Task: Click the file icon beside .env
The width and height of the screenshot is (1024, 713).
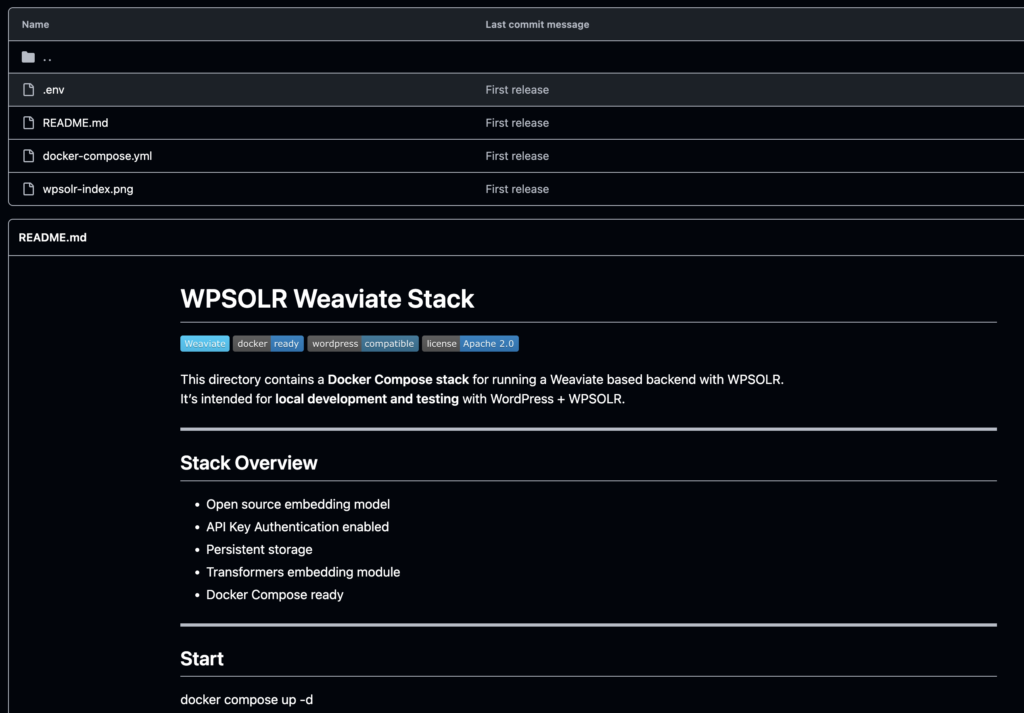Action: [28, 89]
